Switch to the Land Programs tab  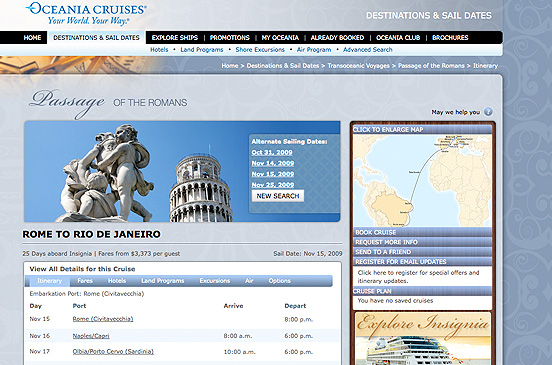163,281
